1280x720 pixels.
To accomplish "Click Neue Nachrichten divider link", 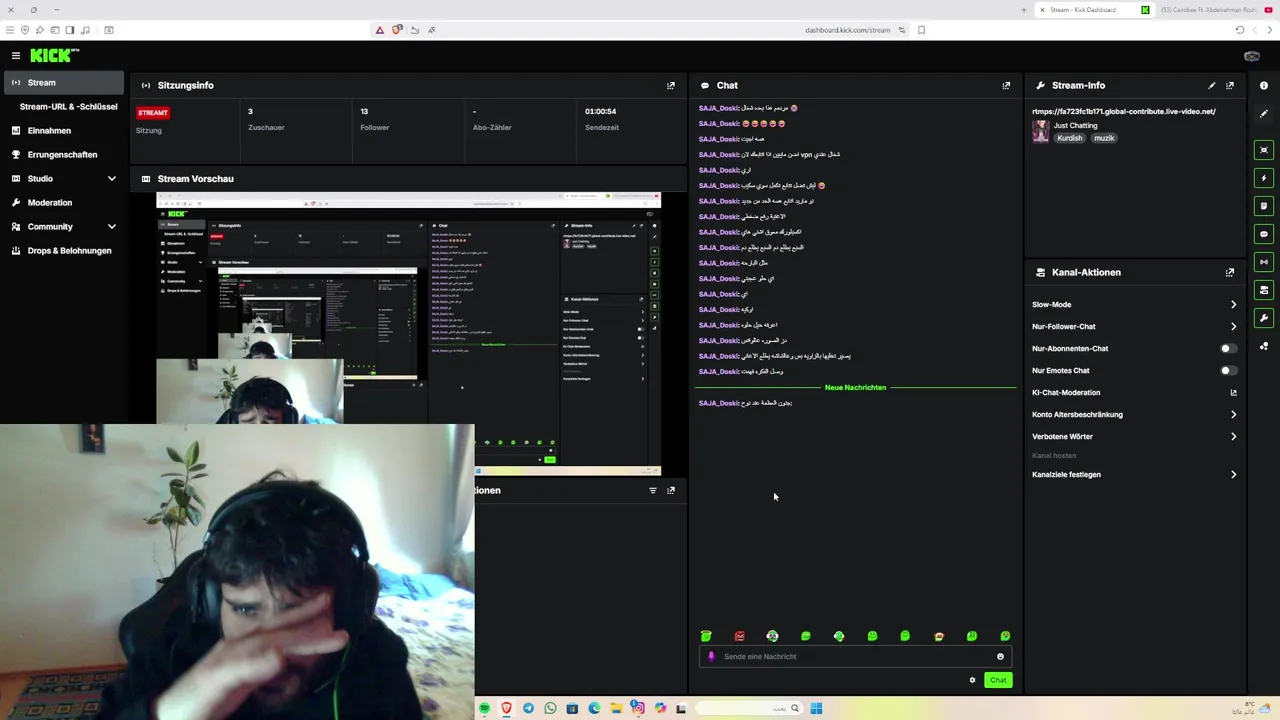I will 855,388.
